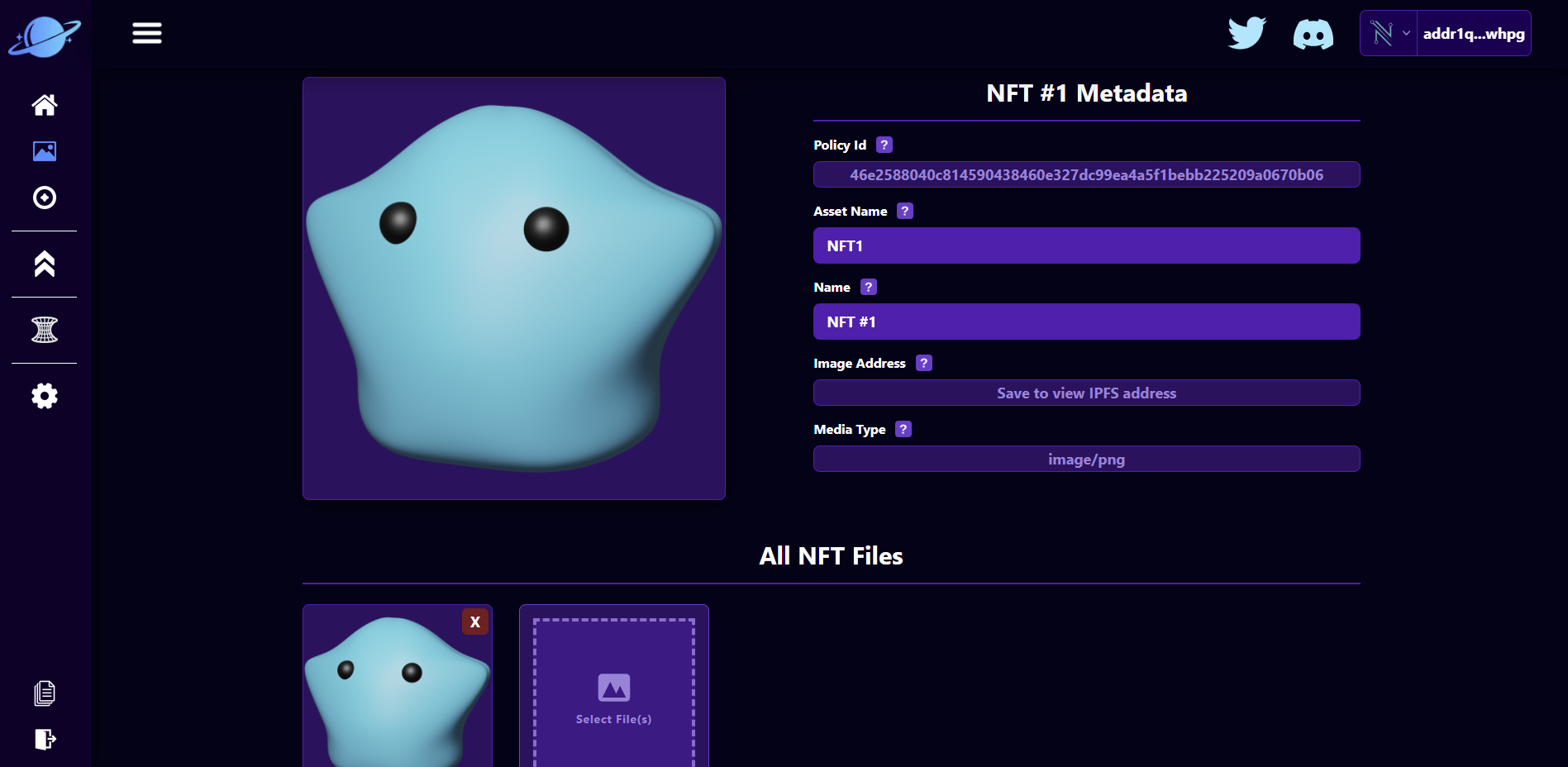The image size is (1568, 767).
Task: Edit the Name field NFT #1
Action: (1087, 322)
